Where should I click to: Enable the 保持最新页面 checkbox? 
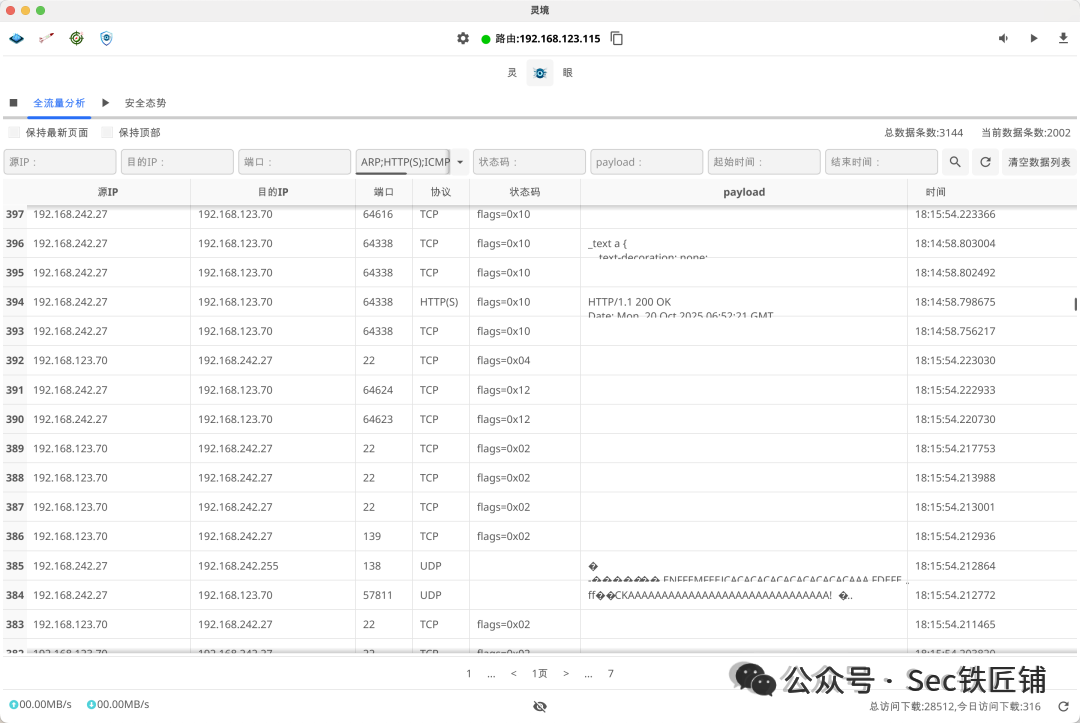(x=14, y=132)
